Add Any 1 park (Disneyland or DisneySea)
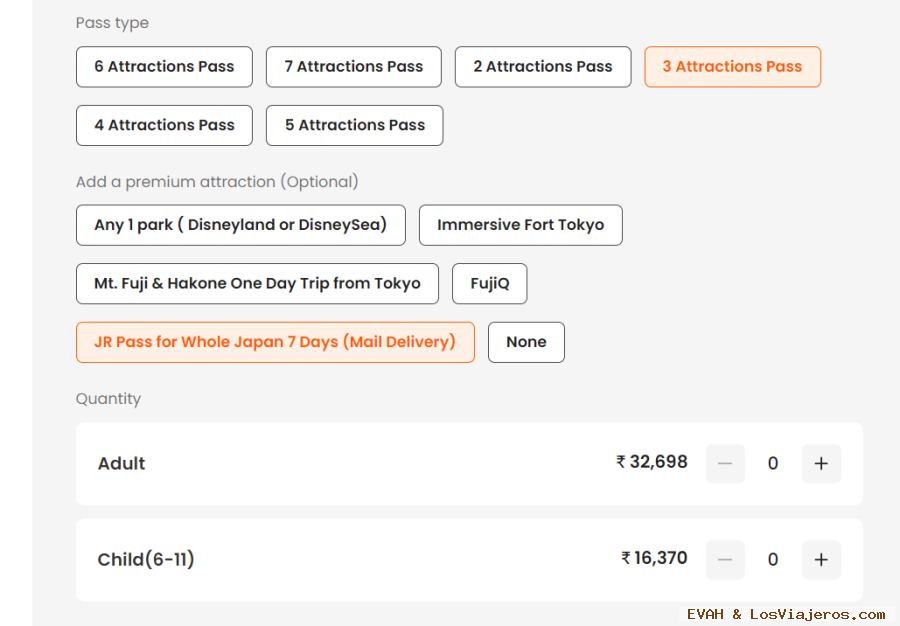Image resolution: width=900 pixels, height=626 pixels. 240,225
